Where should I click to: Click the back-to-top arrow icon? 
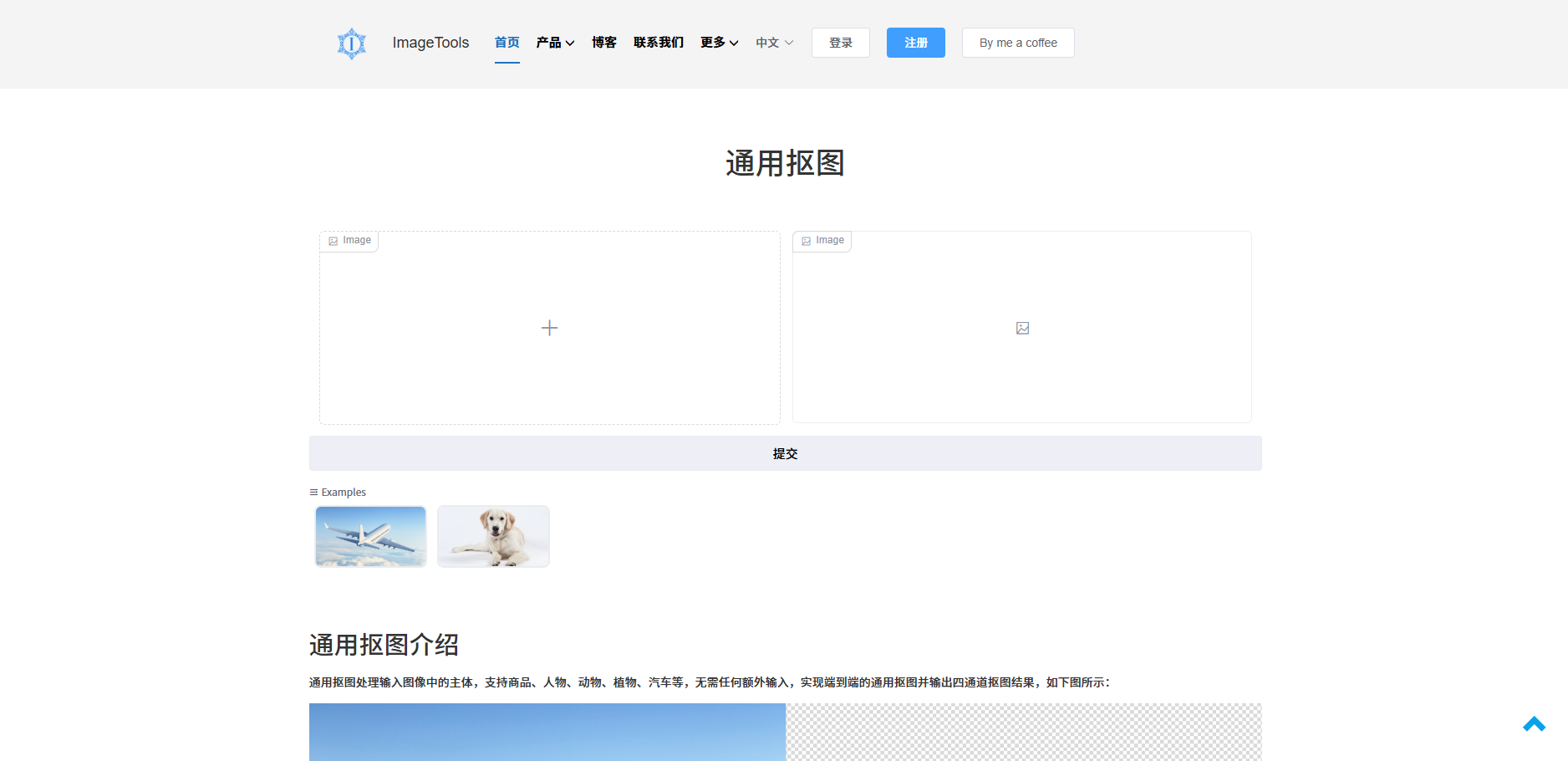(x=1535, y=723)
